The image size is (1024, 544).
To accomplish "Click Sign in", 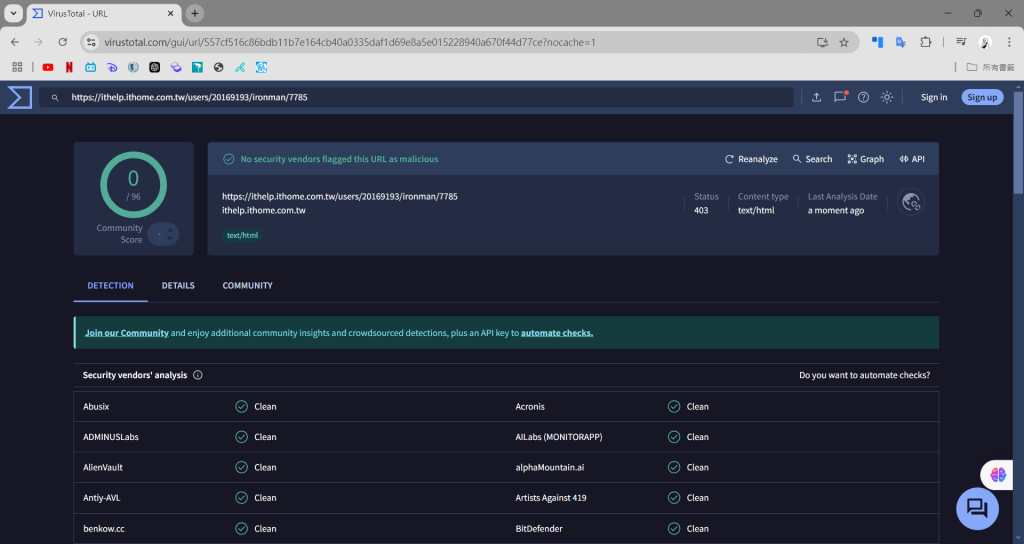I will click(934, 97).
